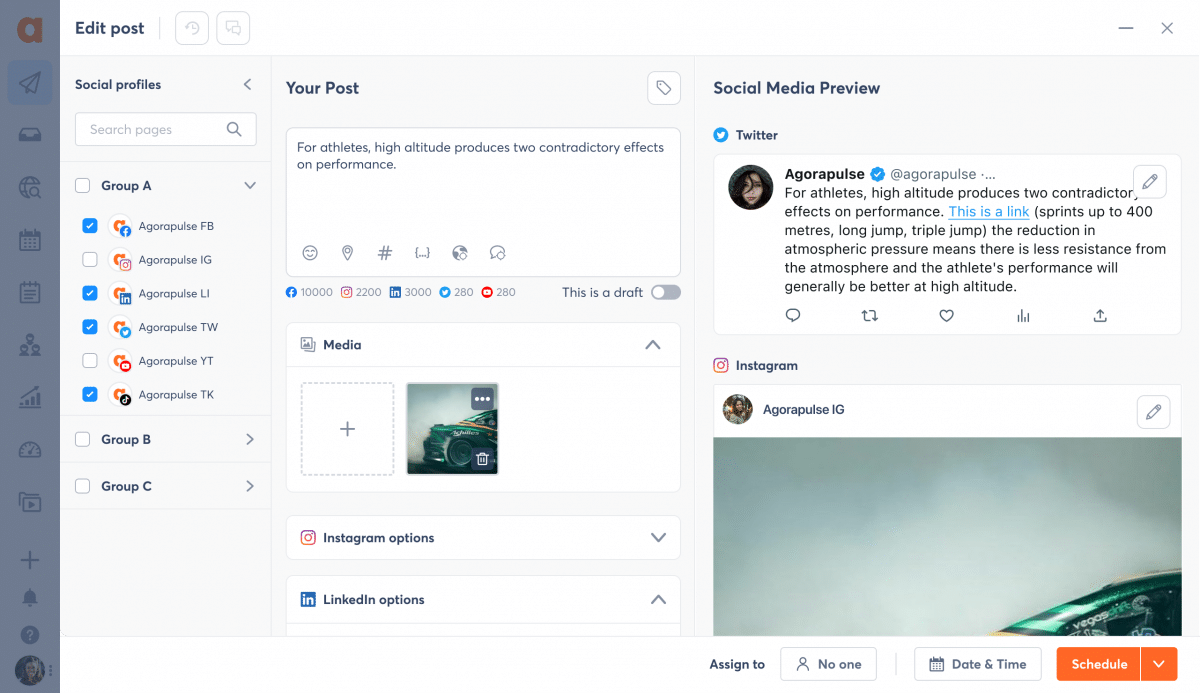The width and height of the screenshot is (1200, 693).
Task: Open the speedometer dashboard icon
Action: [30, 450]
